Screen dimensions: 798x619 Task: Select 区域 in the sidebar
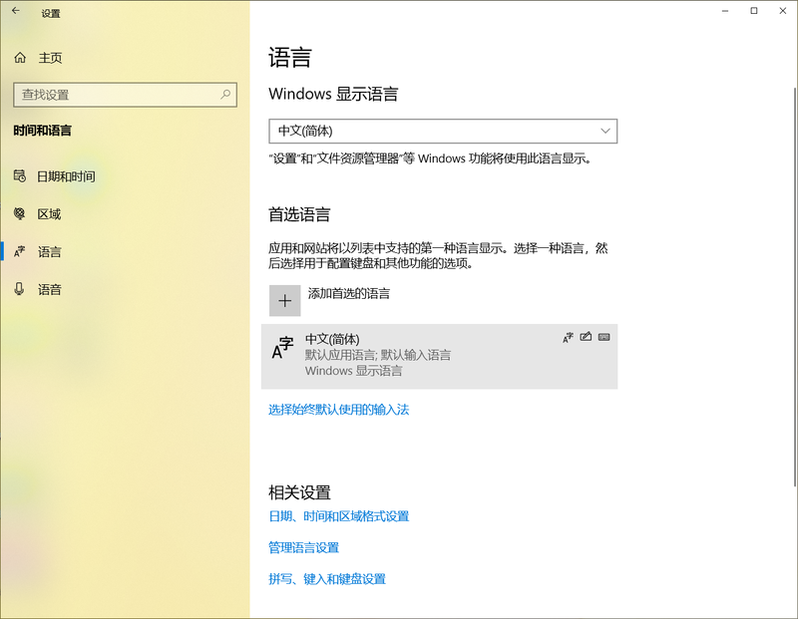point(49,214)
